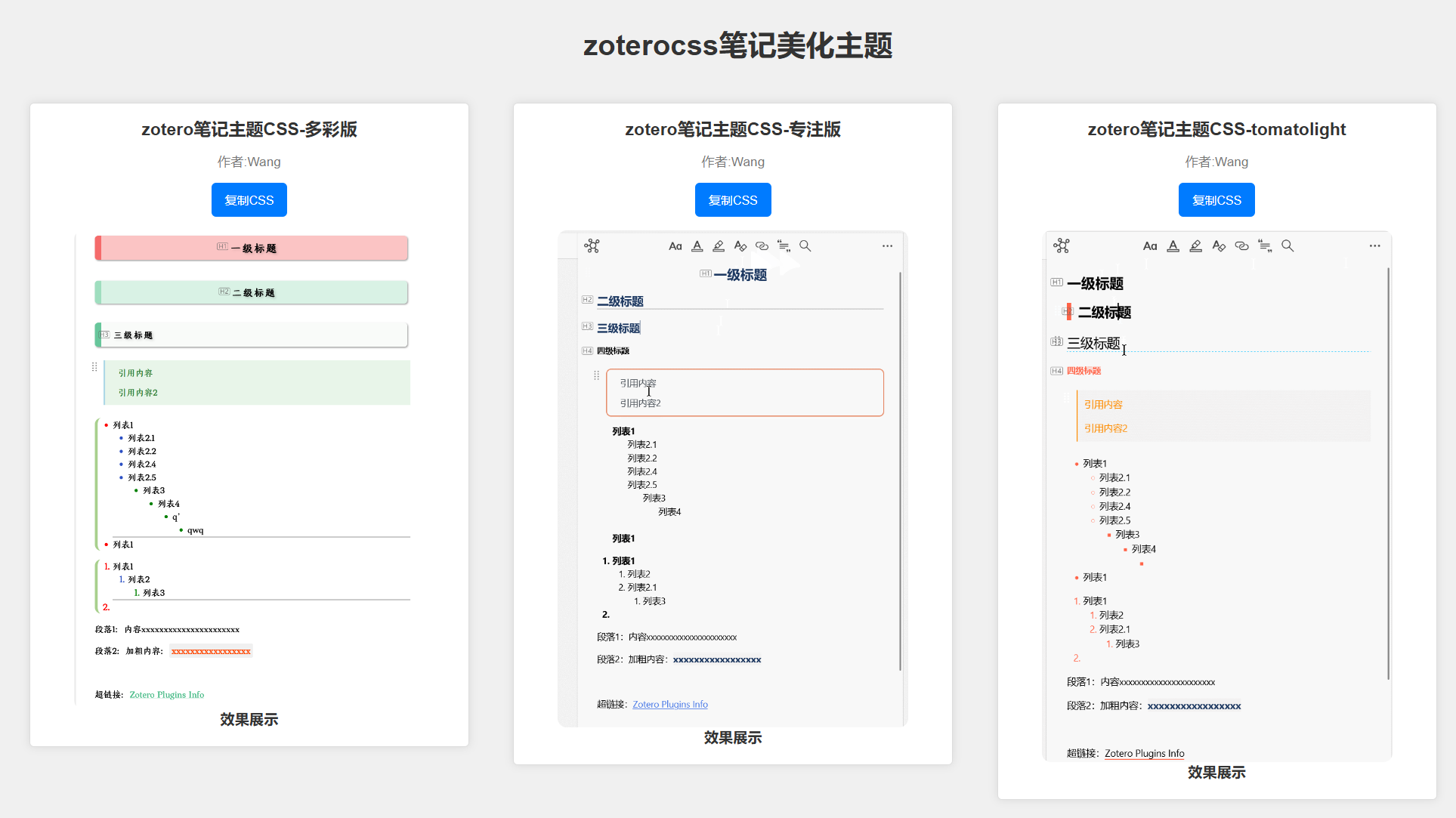1456x818 pixels.
Task: Copy CSS for the 专注版 theme
Action: click(x=732, y=200)
